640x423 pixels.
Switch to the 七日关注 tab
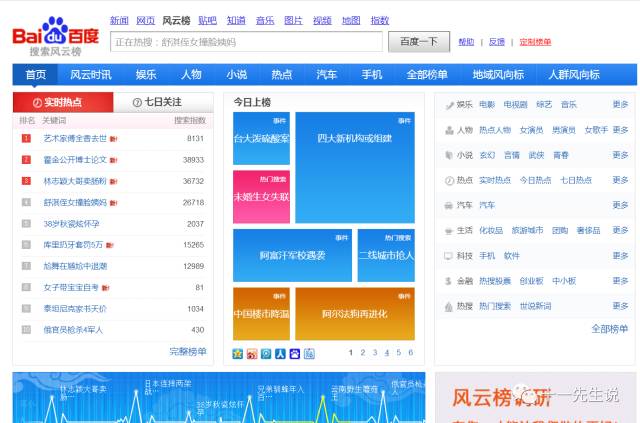(x=162, y=102)
